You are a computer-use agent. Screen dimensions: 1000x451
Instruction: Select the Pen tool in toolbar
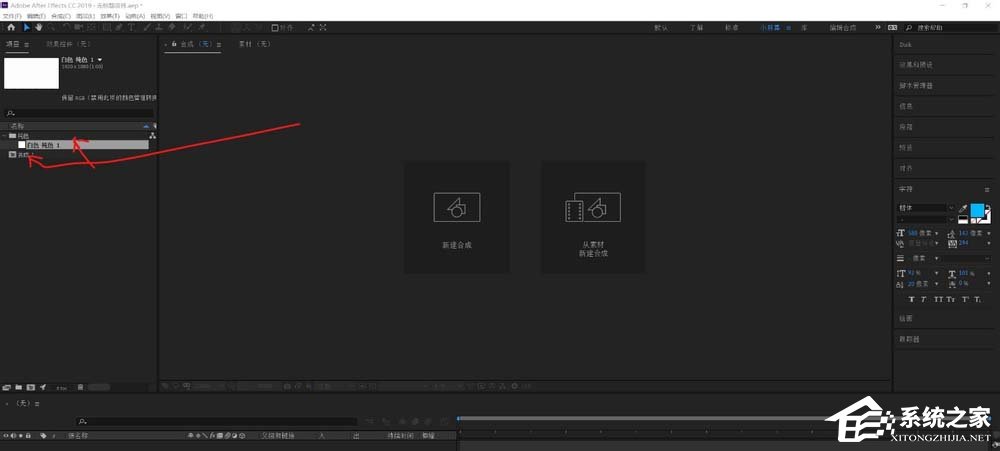(119, 27)
